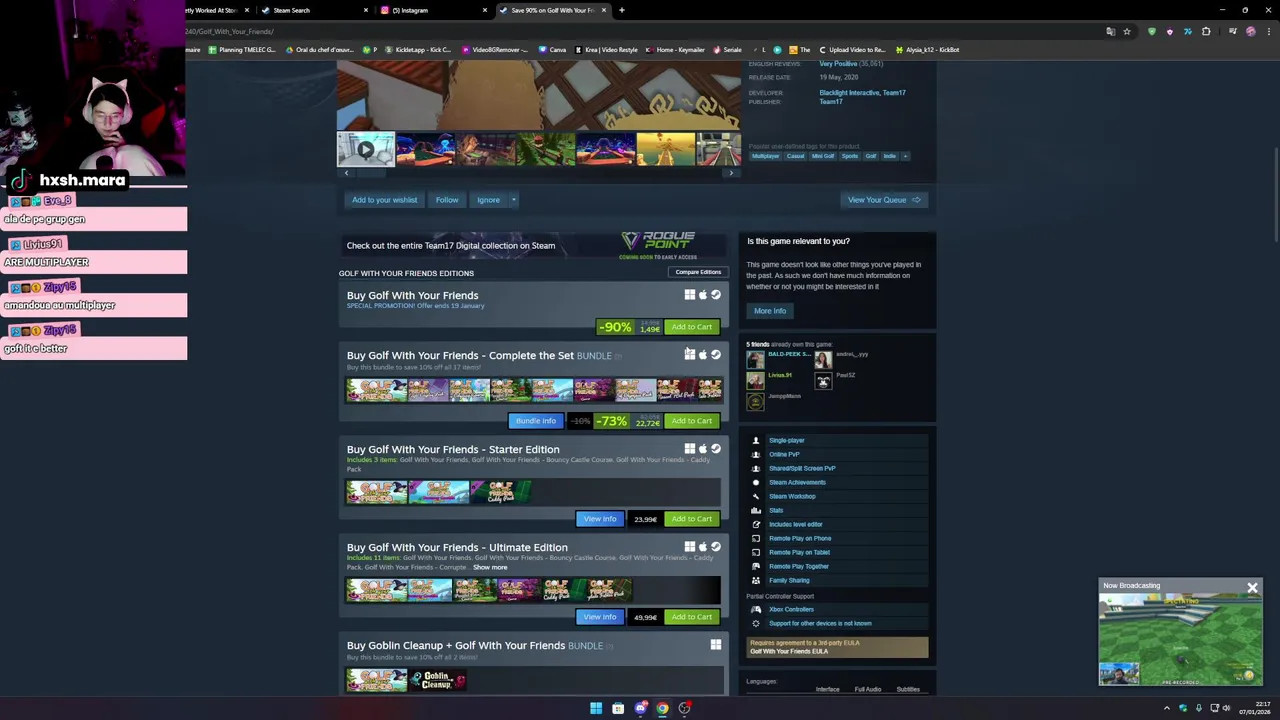1280x720 pixels.
Task: Show more Ultimate Edition included items
Action: point(490,567)
